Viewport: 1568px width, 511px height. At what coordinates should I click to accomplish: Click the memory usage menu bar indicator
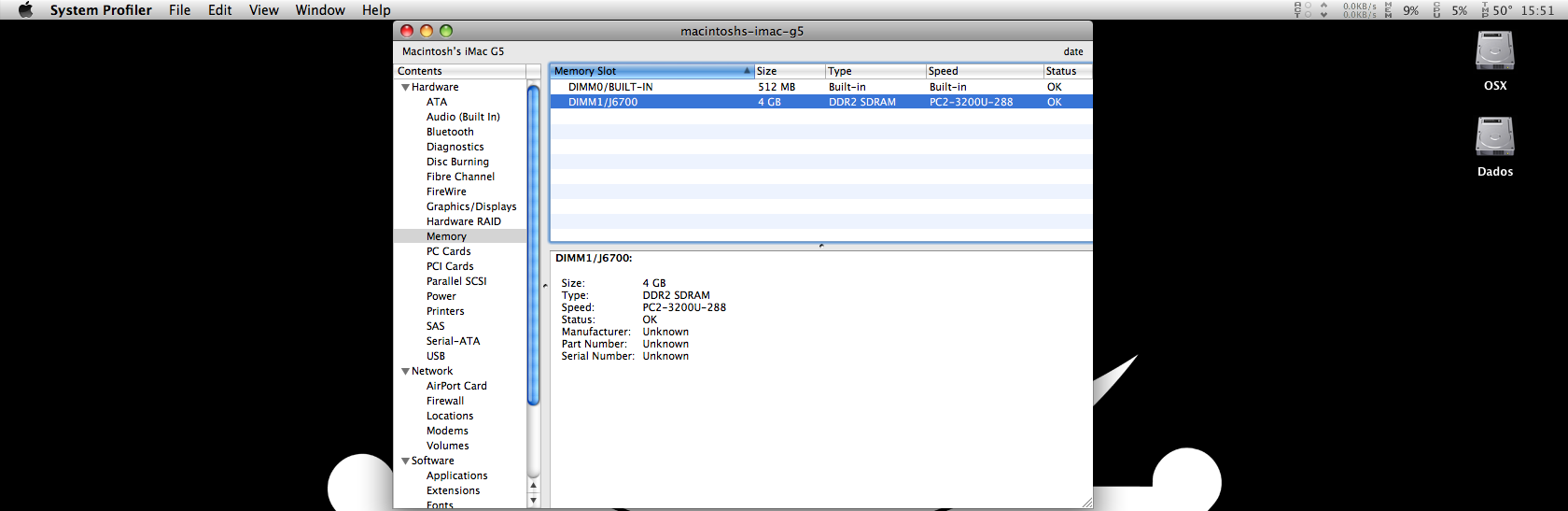pos(1402,10)
